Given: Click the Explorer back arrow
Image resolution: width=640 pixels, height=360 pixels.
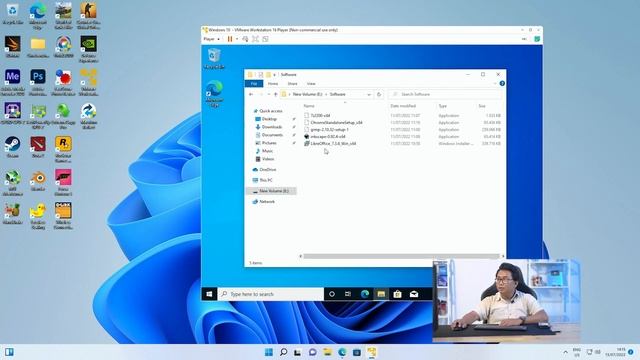Looking at the screenshot, I should point(251,94).
